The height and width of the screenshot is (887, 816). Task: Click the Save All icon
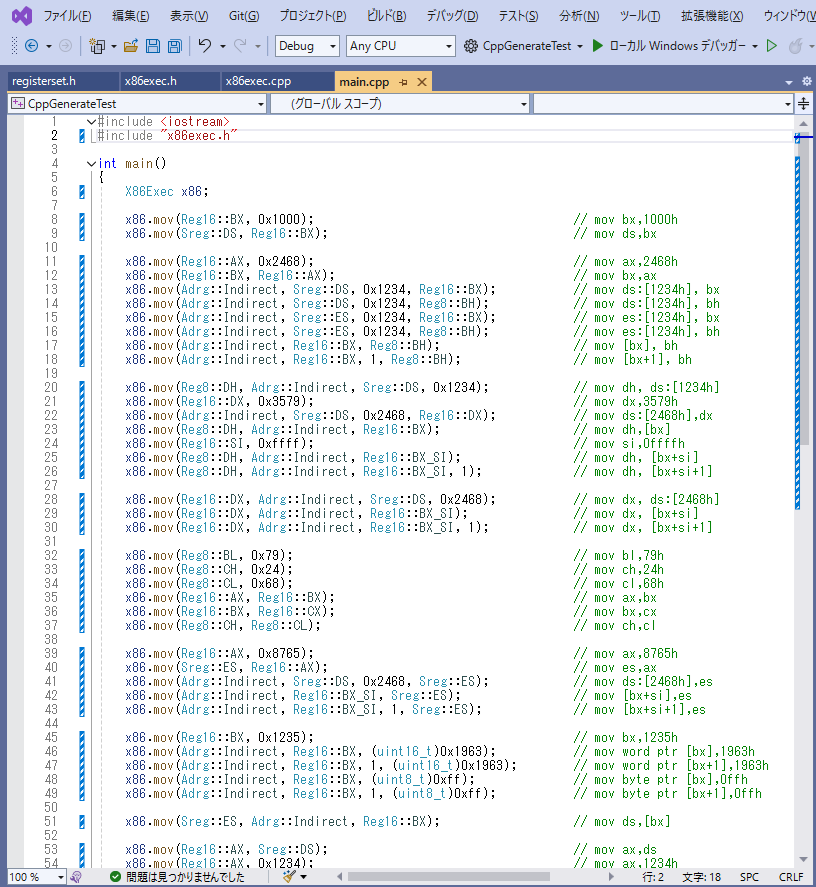coord(175,46)
